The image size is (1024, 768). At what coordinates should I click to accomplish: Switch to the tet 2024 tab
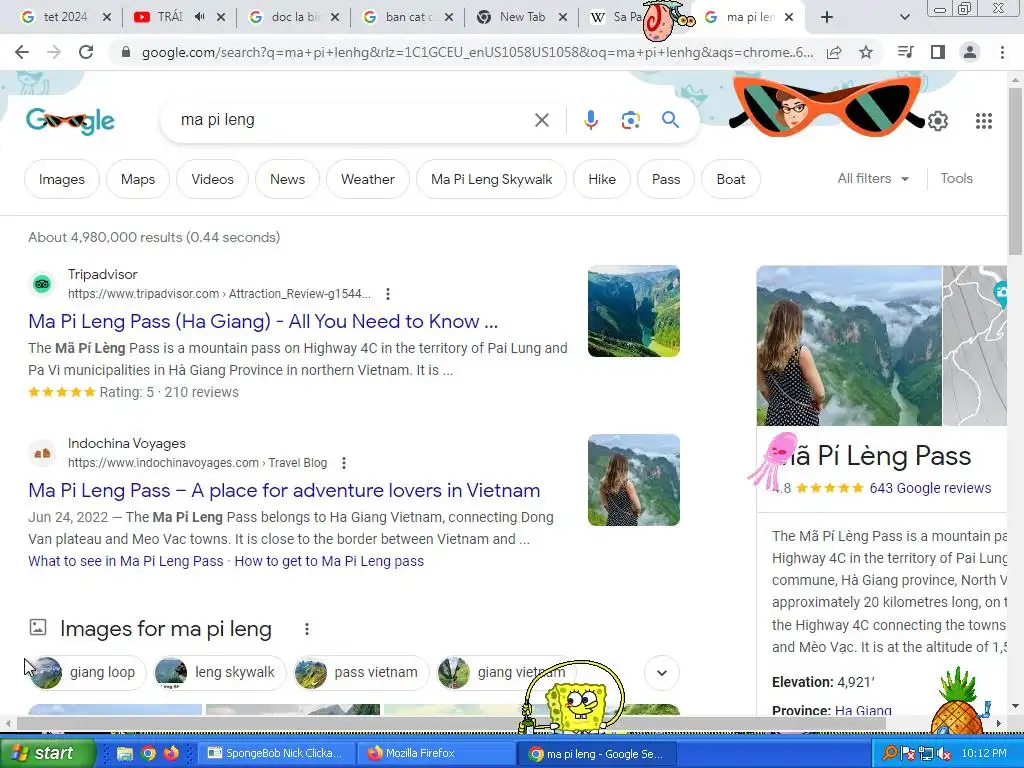(x=64, y=17)
